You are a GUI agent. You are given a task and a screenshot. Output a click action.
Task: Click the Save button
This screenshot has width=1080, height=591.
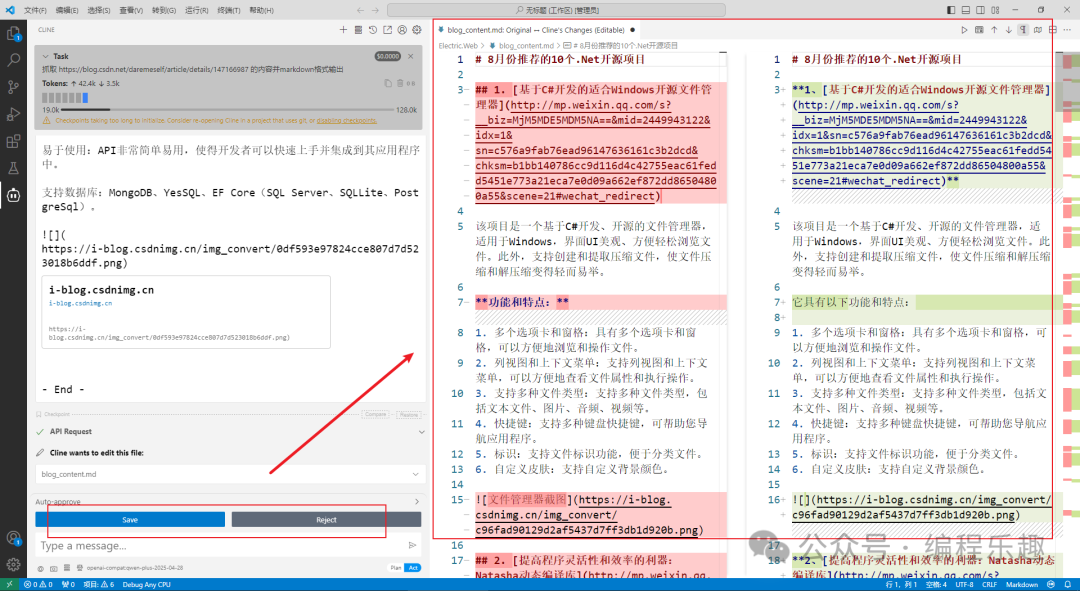[130, 520]
